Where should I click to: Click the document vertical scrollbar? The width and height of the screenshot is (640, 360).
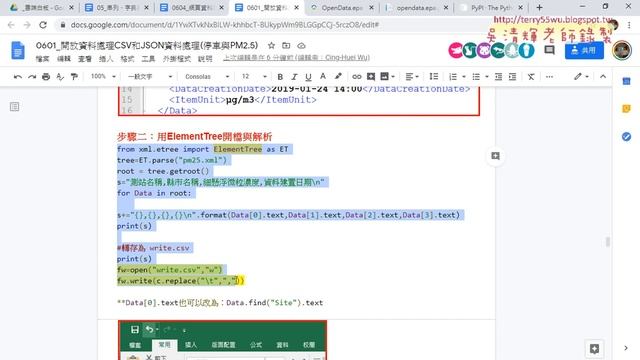tap(608, 241)
